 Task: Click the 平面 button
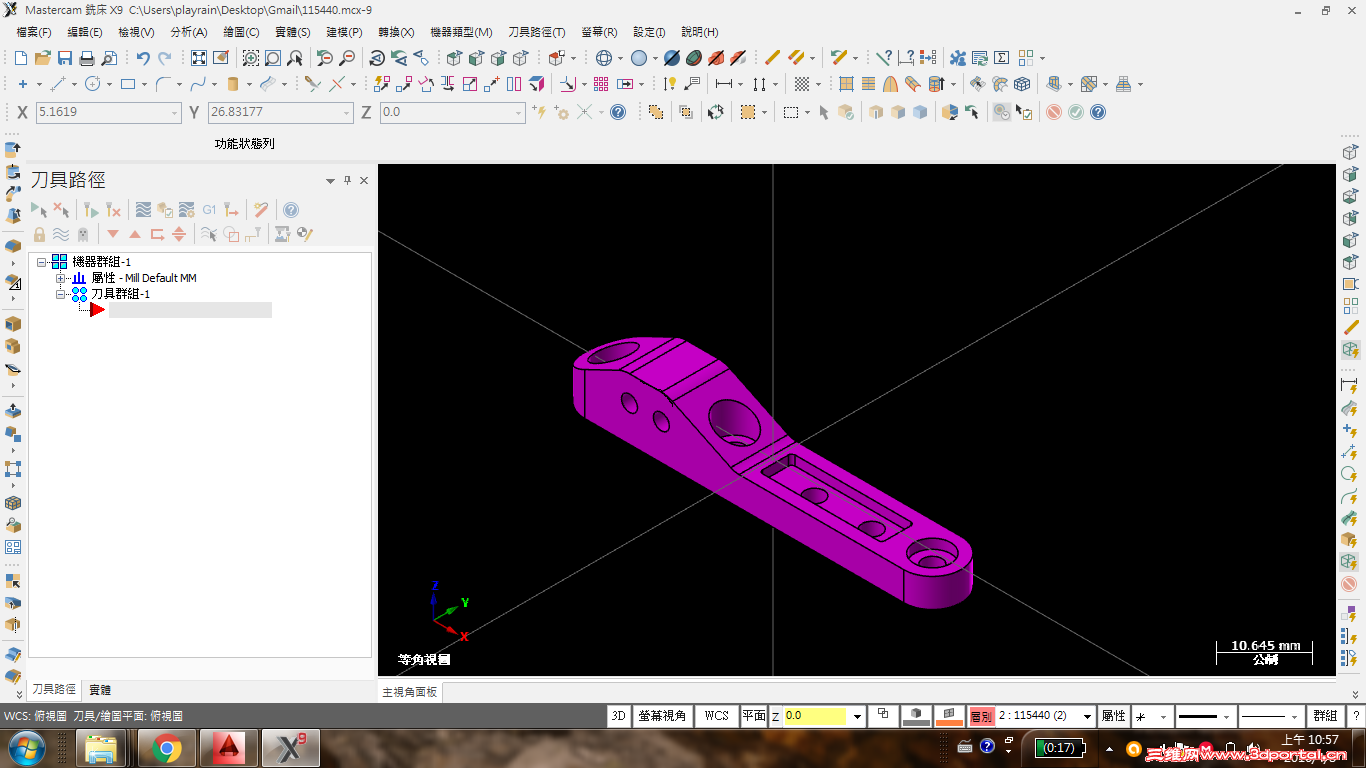point(754,716)
